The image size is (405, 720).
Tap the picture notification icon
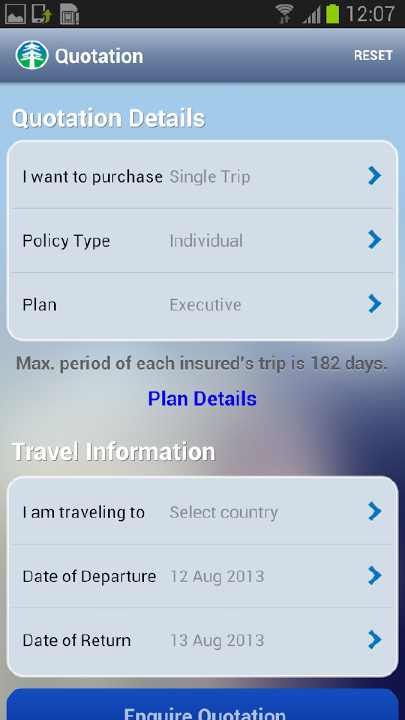(x=15, y=15)
